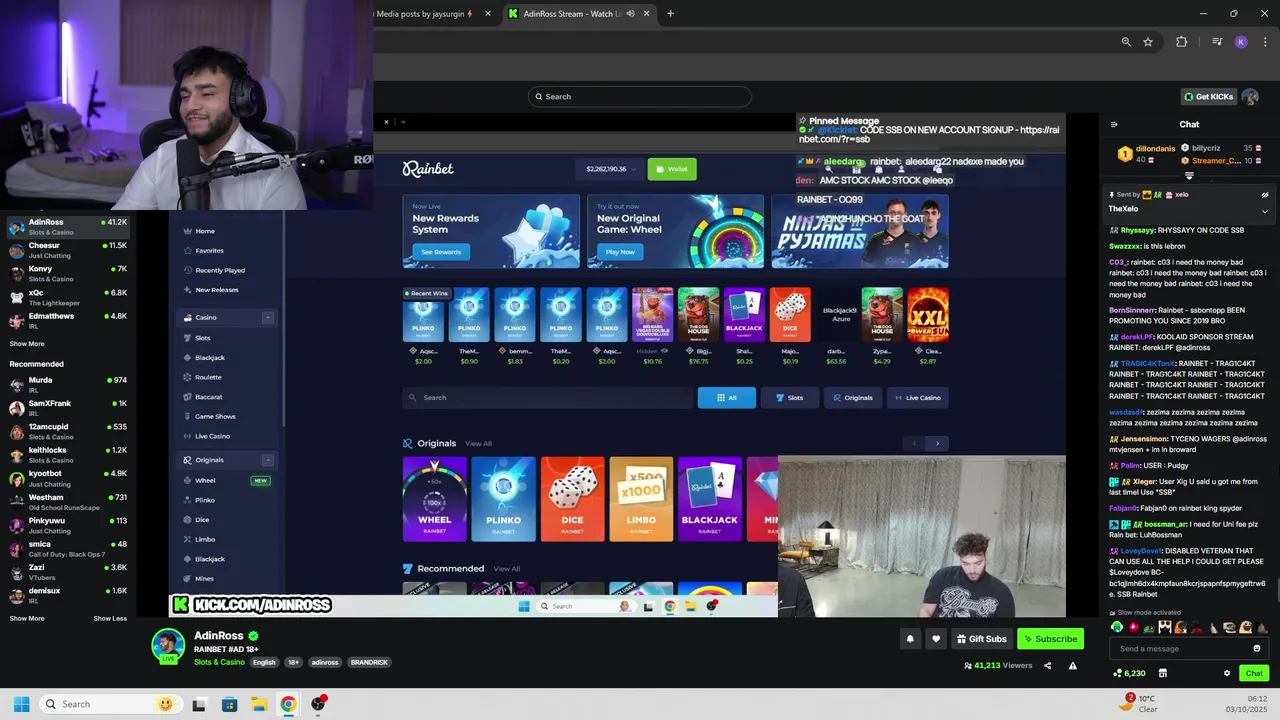Open Chrome profile avatar K
The width and height of the screenshot is (1280, 720).
1241,42
